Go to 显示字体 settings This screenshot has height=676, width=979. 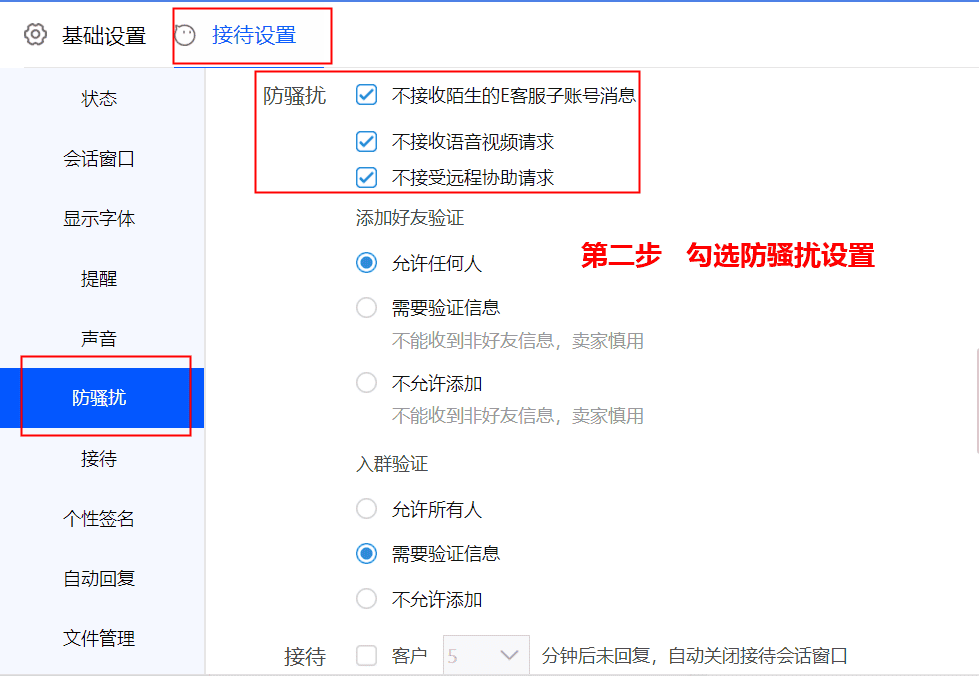click(100, 218)
